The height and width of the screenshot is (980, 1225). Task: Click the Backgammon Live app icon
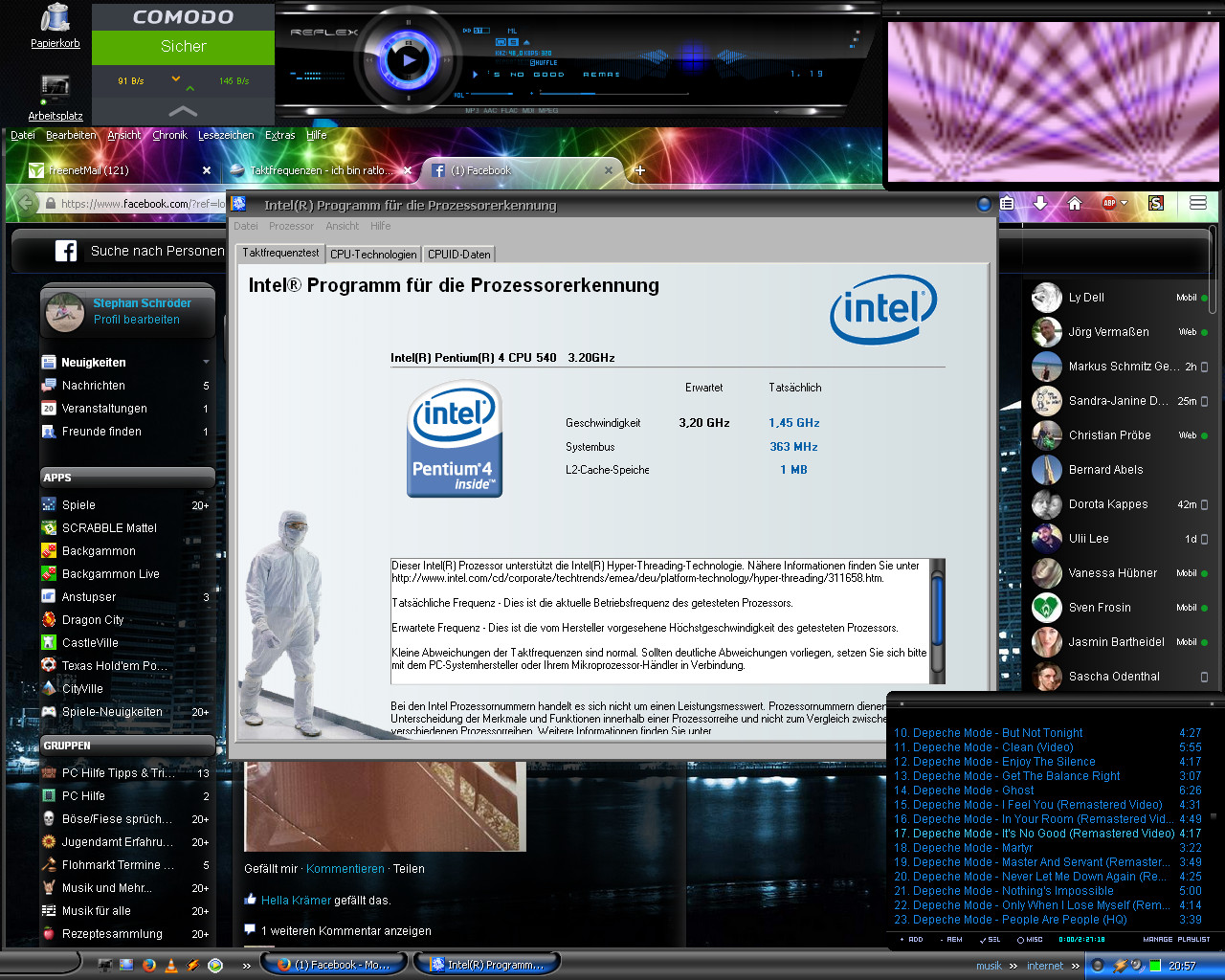[49, 574]
